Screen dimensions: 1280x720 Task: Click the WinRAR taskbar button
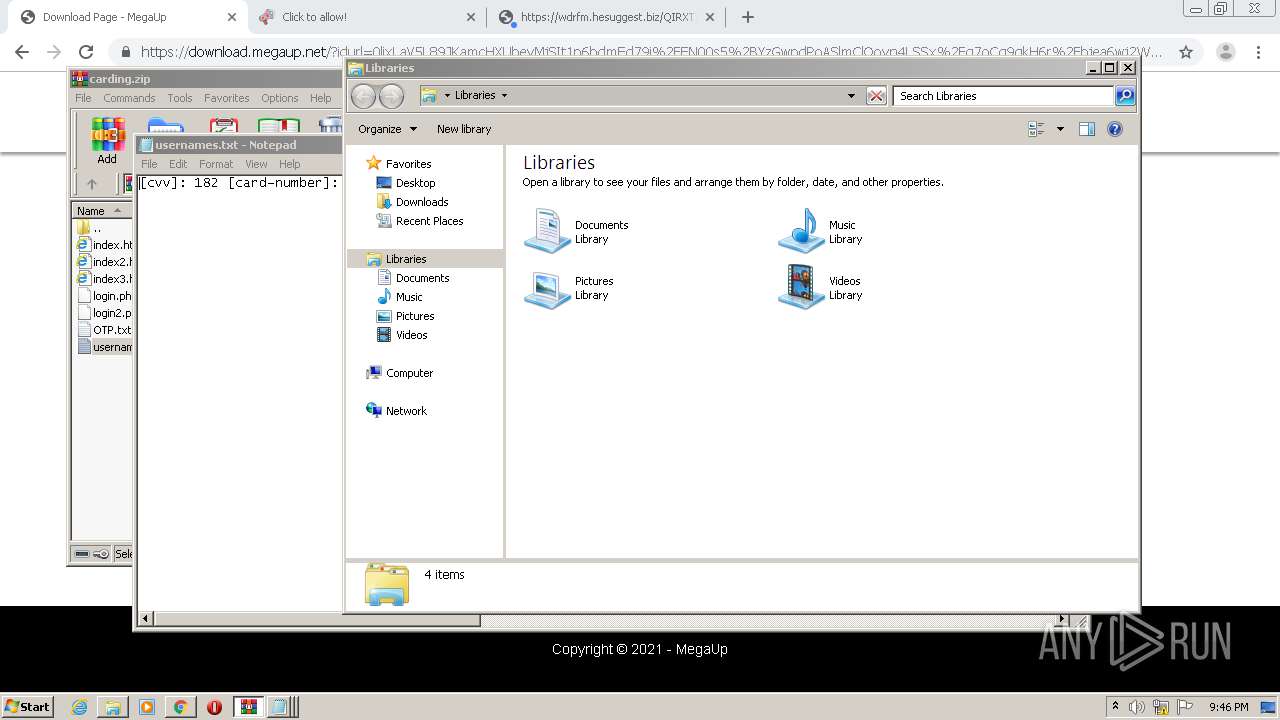tap(248, 707)
